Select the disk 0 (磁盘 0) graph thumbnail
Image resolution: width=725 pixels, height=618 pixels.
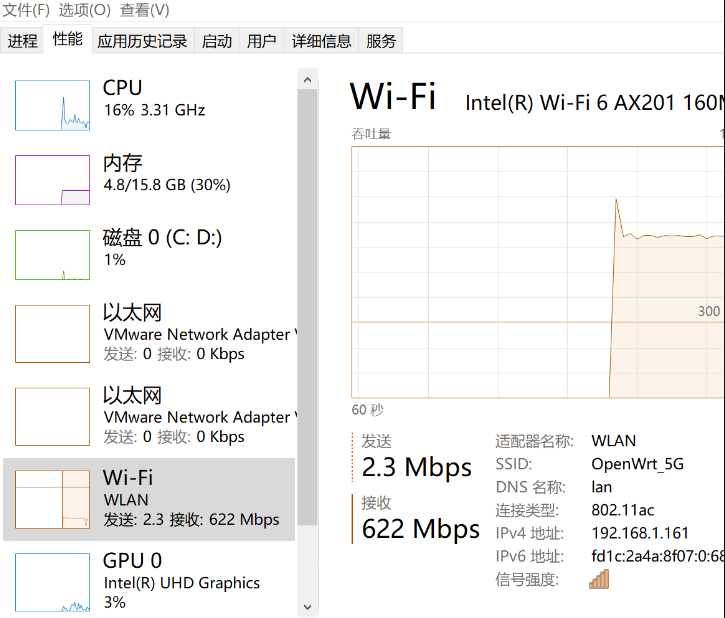point(52,254)
